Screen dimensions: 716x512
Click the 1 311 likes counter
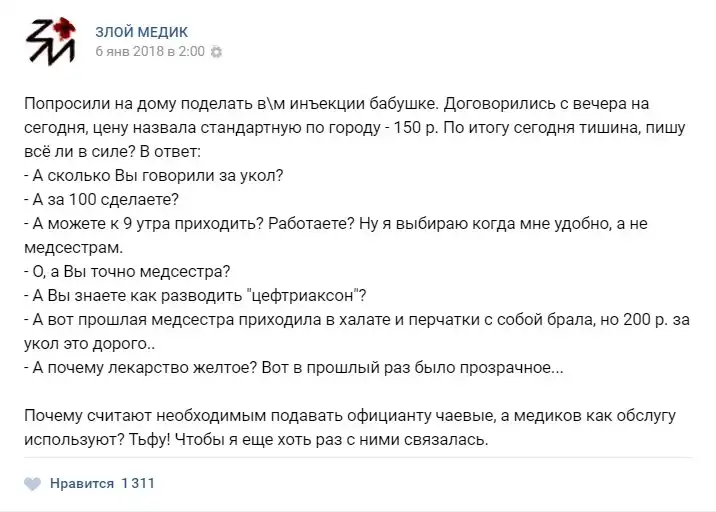[x=137, y=484]
